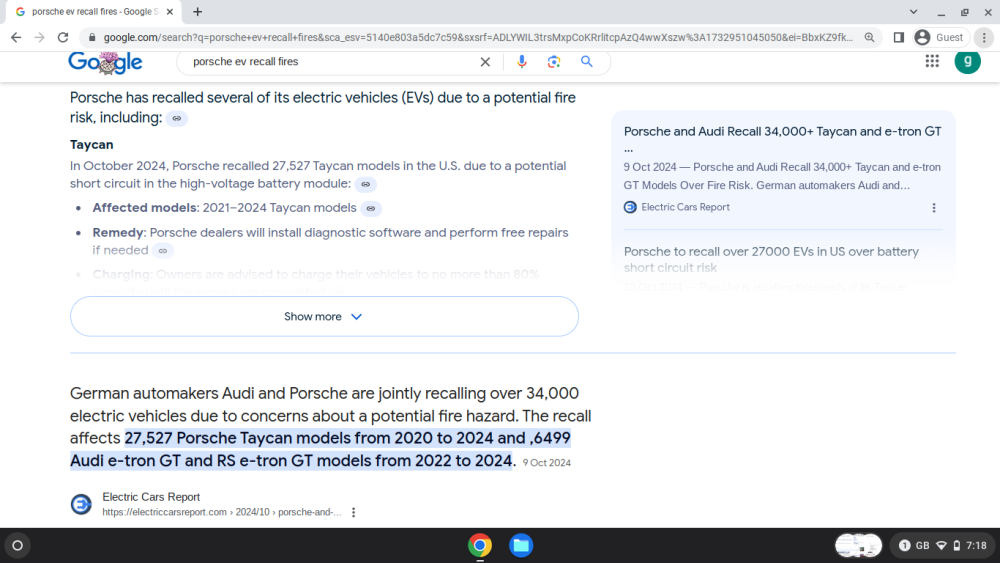Viewport: 1000px width, 563px height.
Task: Open source link chip after 'battery module:'
Action: click(365, 184)
